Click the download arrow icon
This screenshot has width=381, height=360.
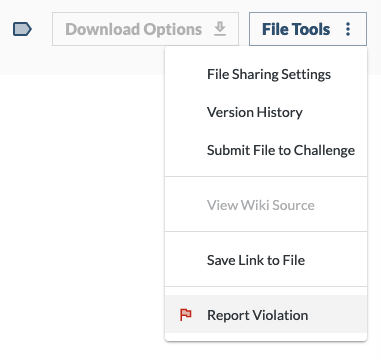coord(220,29)
